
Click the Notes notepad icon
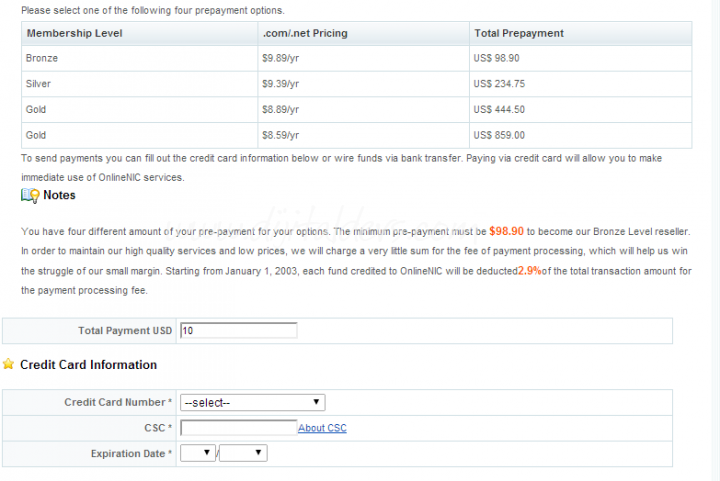(30, 196)
